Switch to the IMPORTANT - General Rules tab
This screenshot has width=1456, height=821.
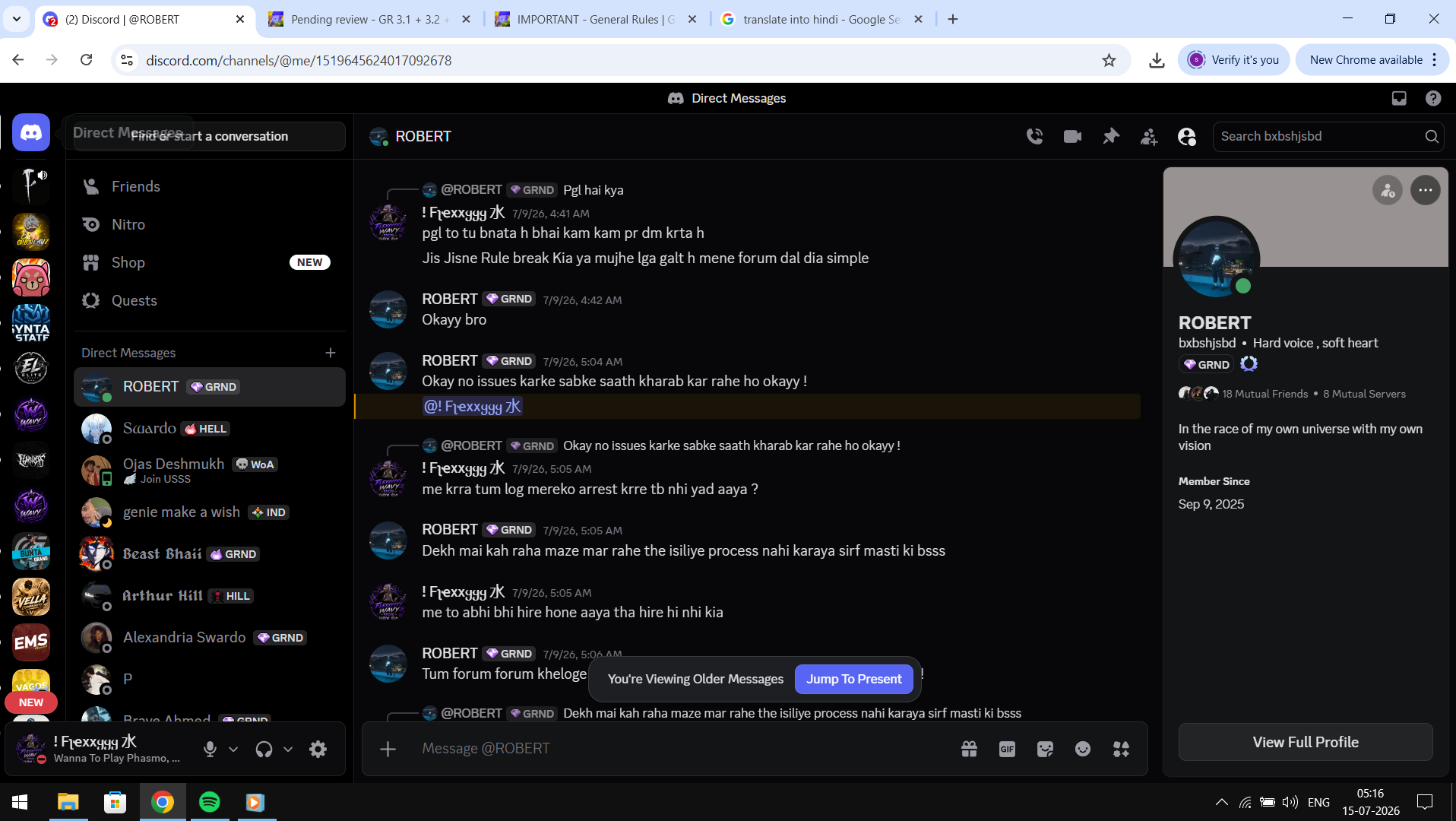(595, 19)
